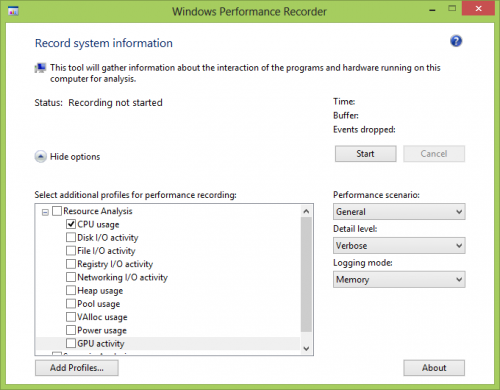Enable File I/O activity profile
The image size is (500, 390).
(71, 251)
